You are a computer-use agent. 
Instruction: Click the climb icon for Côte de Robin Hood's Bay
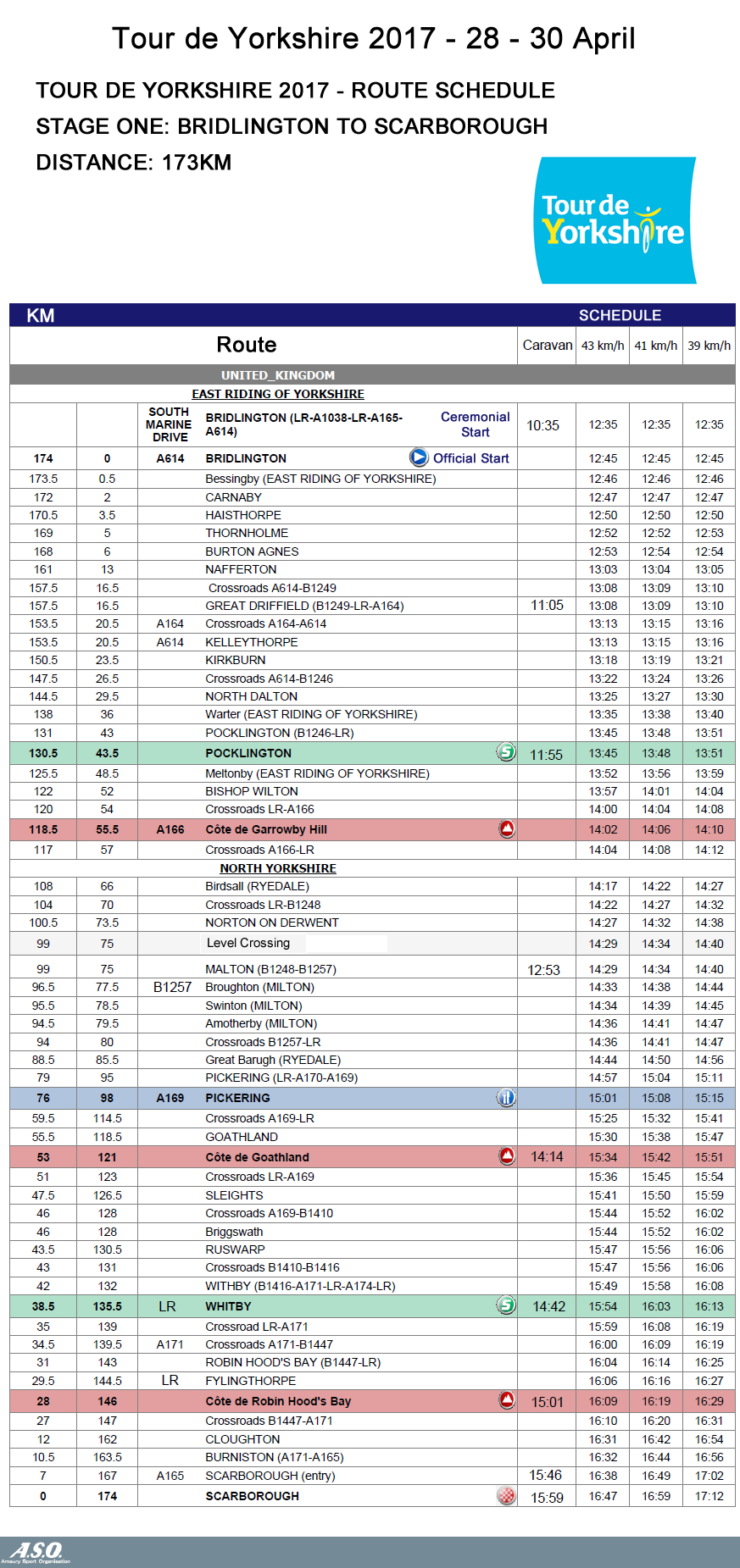point(507,1400)
